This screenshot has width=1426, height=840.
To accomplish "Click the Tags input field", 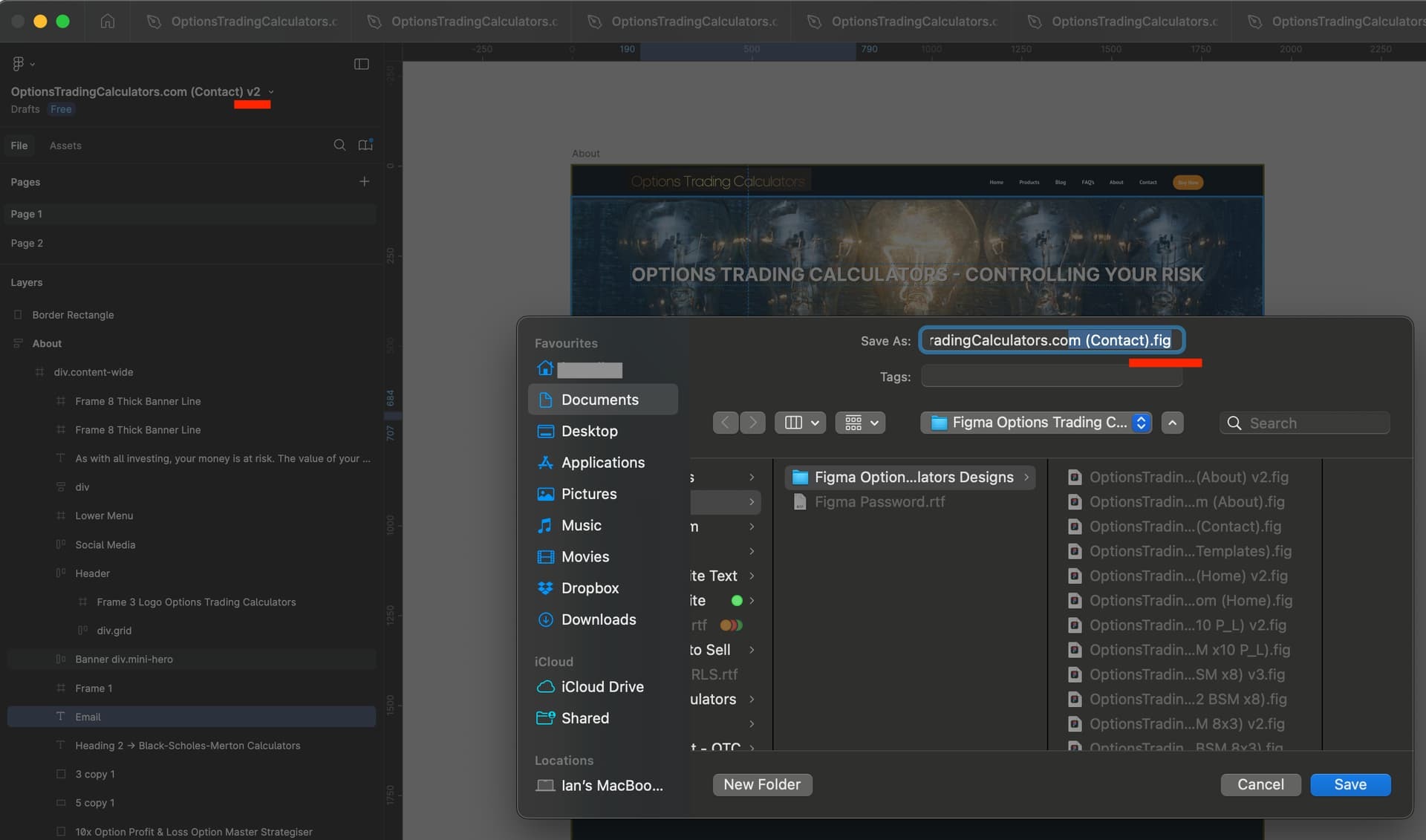I will [1052, 377].
